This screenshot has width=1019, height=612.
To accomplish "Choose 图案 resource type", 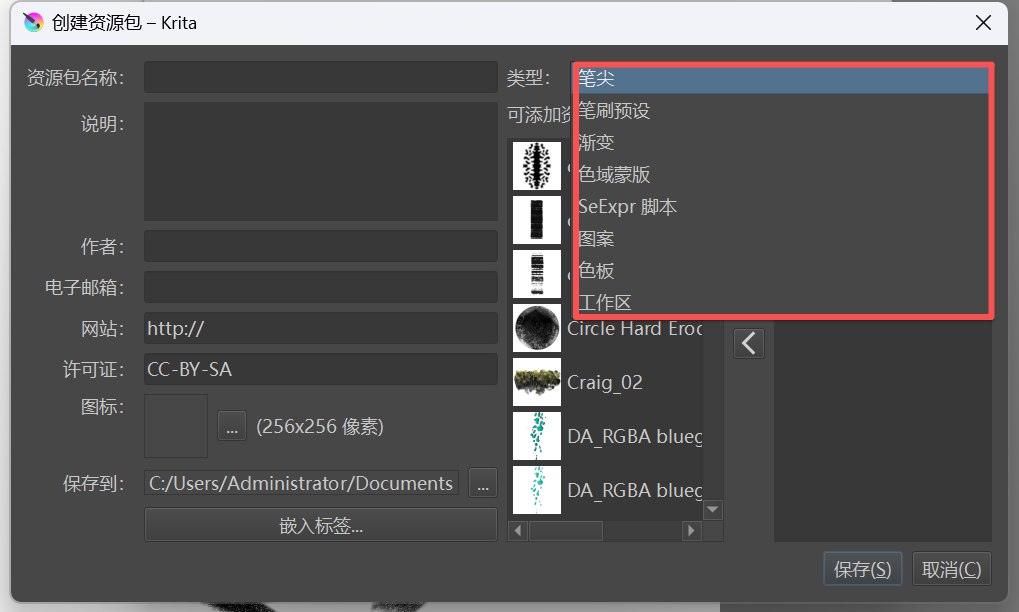I will [597, 239].
